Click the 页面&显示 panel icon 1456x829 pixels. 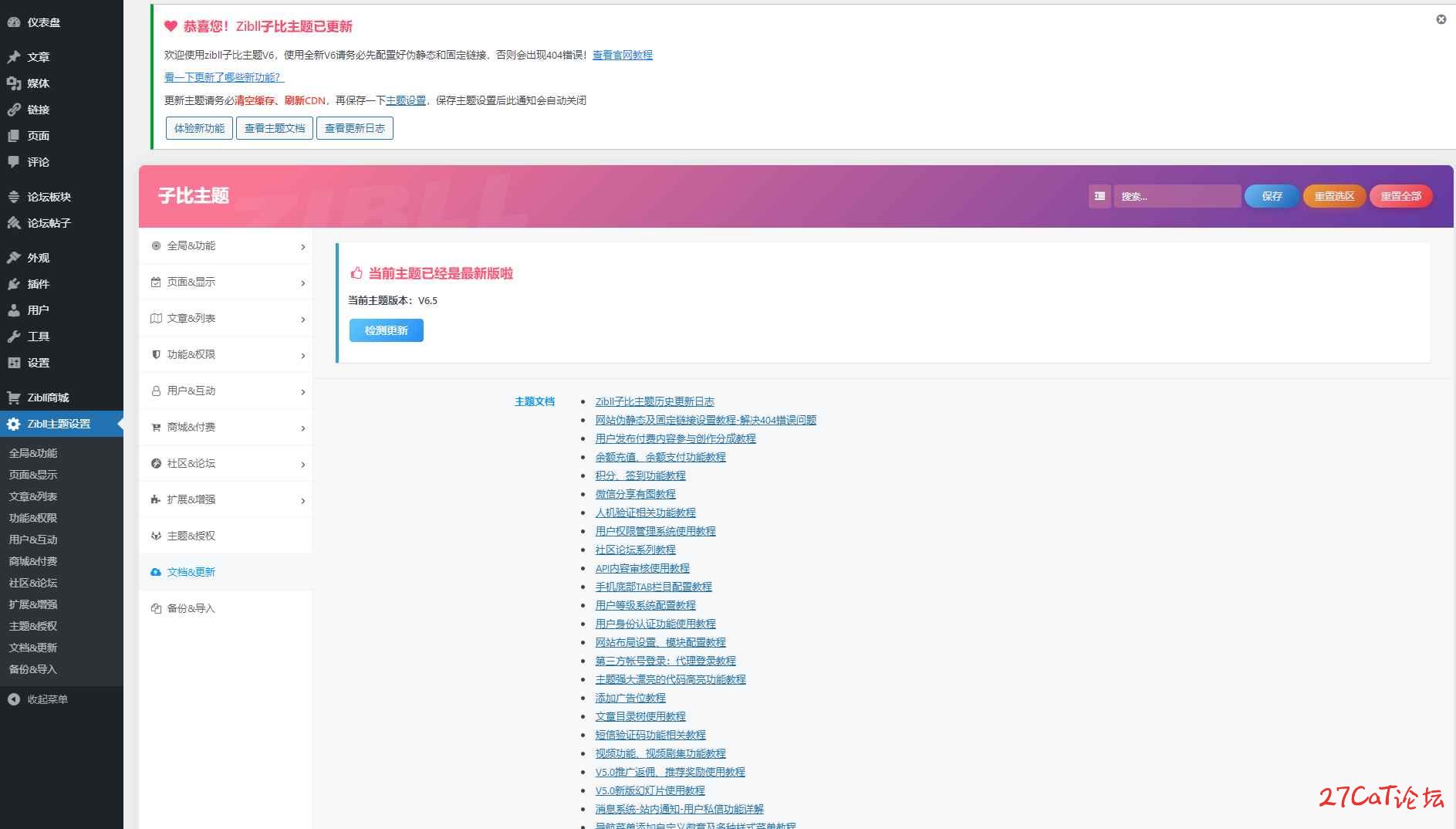156,282
